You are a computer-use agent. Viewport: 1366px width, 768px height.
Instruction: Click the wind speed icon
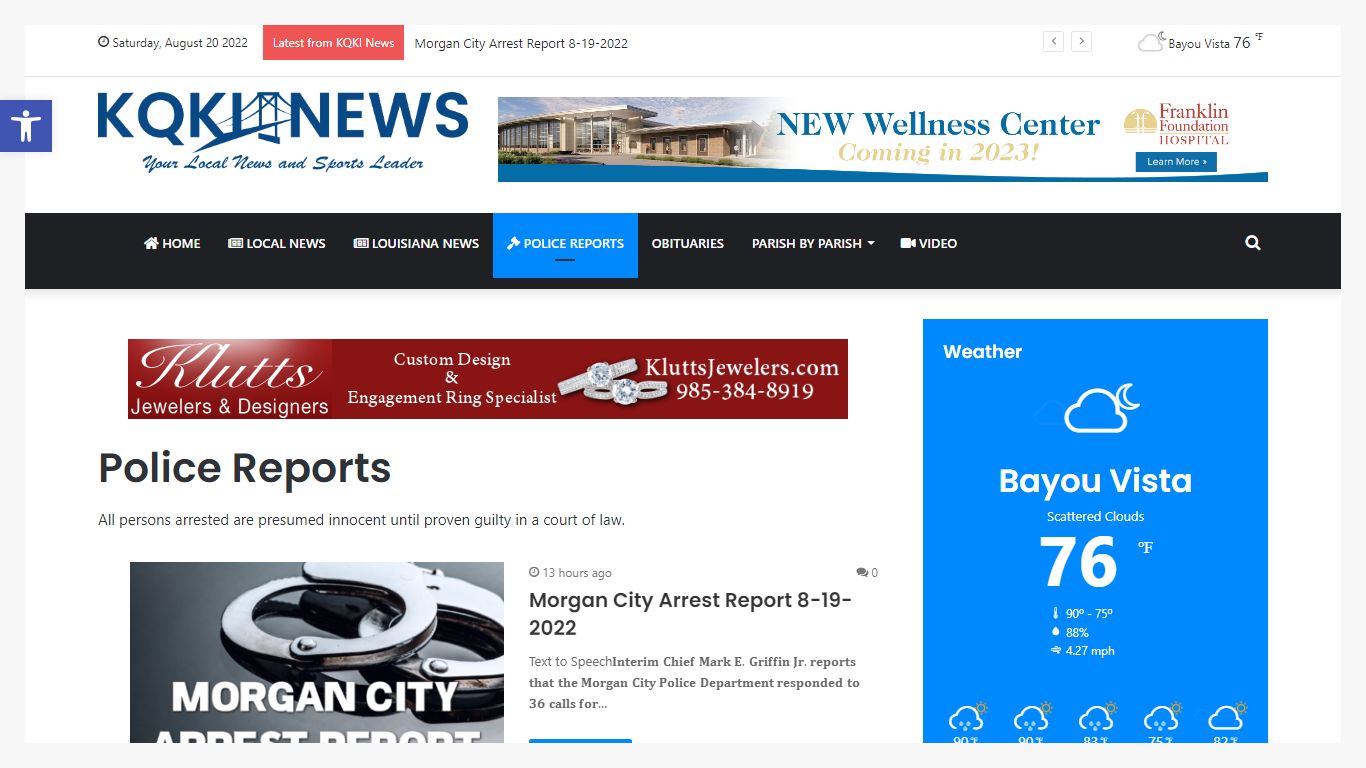click(1055, 651)
